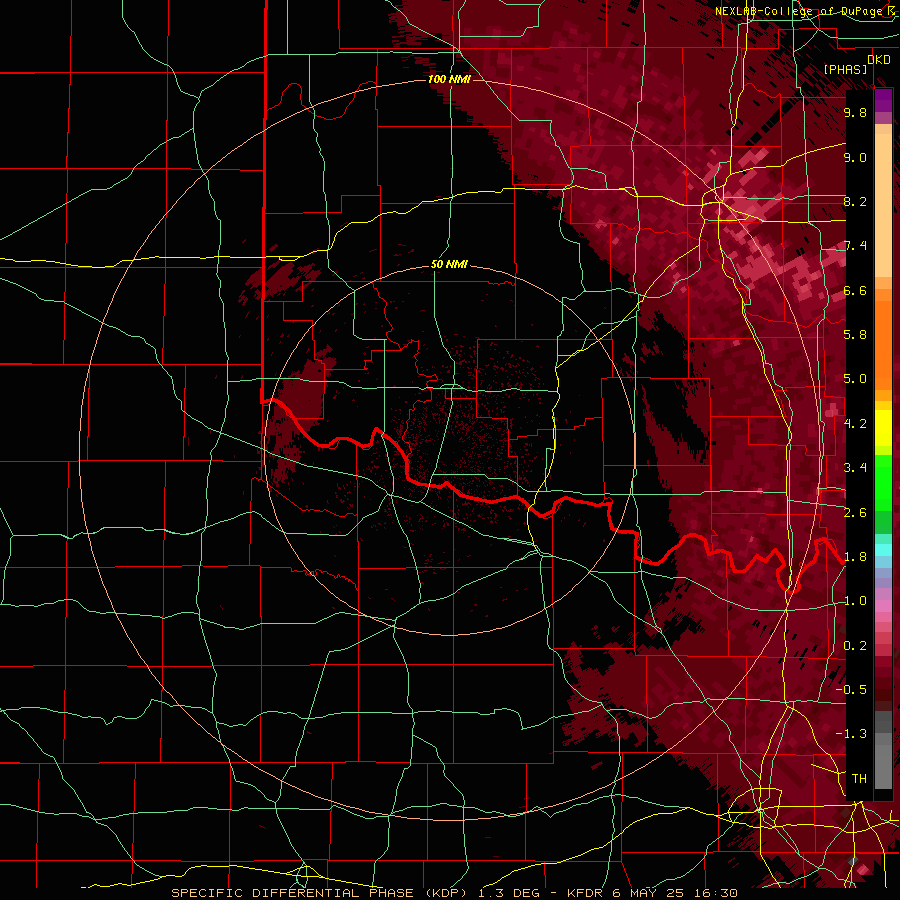Click the cyan segment of the color bar
This screenshot has width=900, height=900.
point(883,550)
